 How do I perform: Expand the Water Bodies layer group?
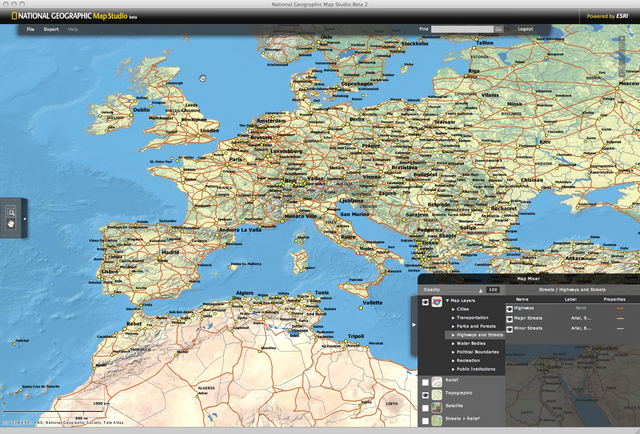pos(453,343)
